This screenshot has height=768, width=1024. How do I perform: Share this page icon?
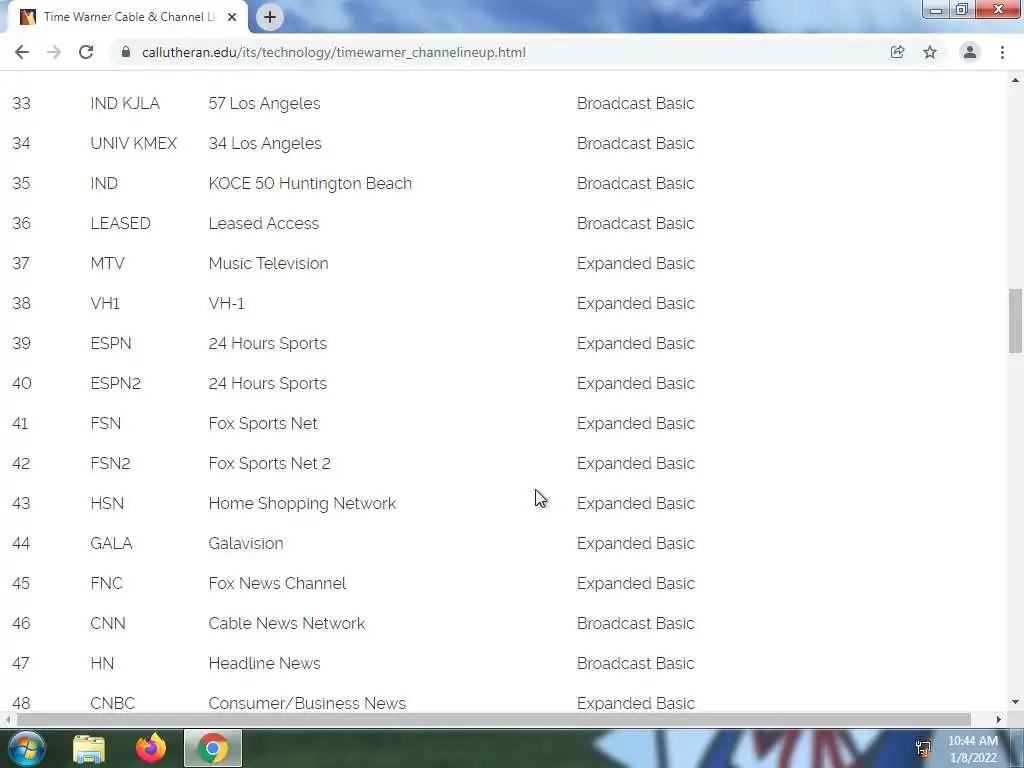pyautogui.click(x=897, y=52)
